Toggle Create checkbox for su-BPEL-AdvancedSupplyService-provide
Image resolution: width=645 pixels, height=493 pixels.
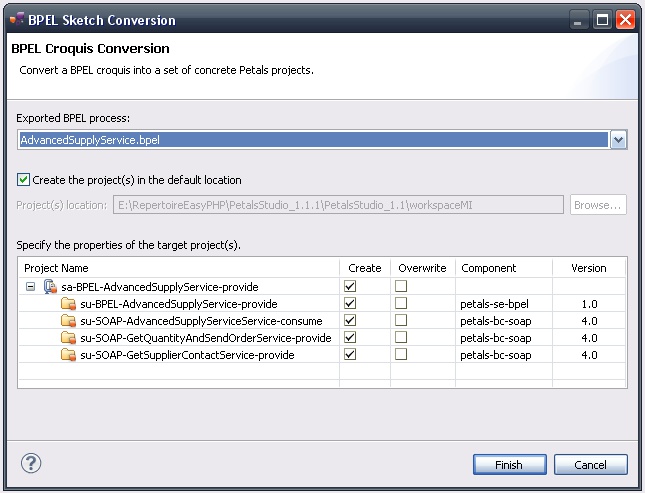pos(350,303)
